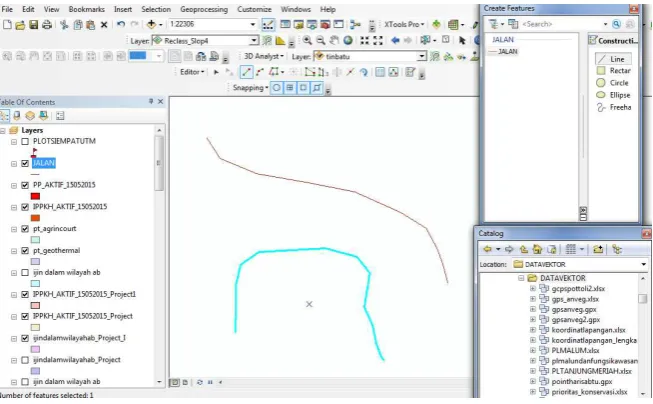Select the Straight Segment sketch tool
Viewport: 653px width, 404px height.
tap(246, 72)
